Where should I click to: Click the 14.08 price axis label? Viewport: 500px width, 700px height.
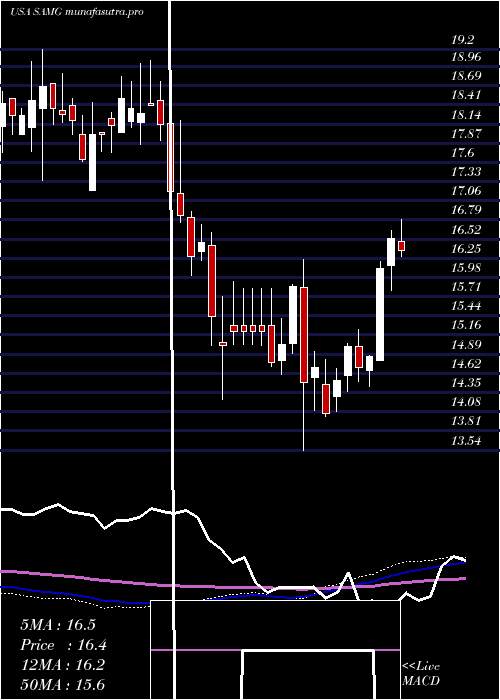(x=467, y=402)
